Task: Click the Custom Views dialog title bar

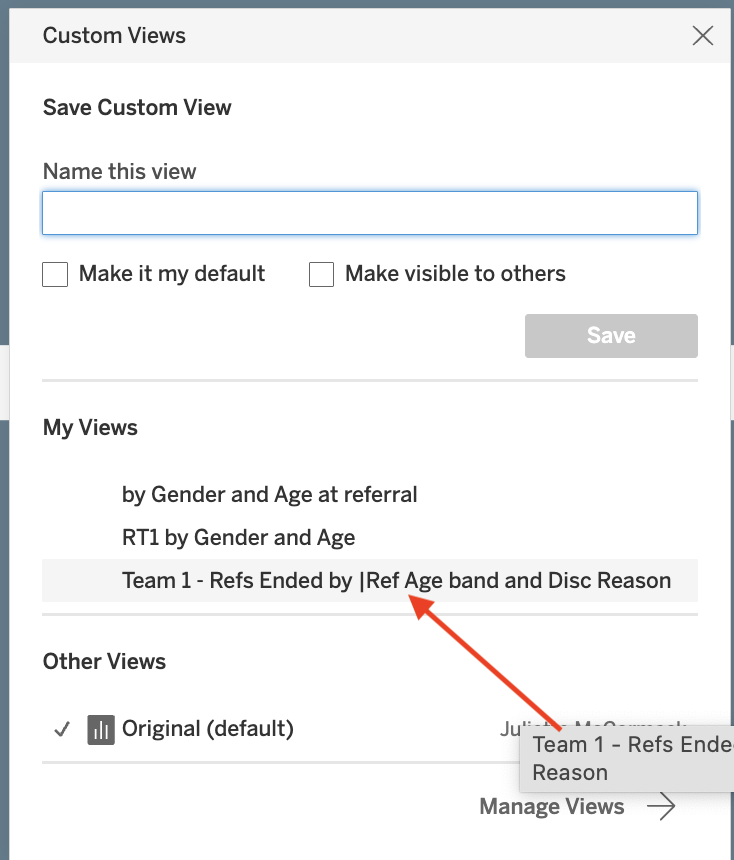Action: 350,36
